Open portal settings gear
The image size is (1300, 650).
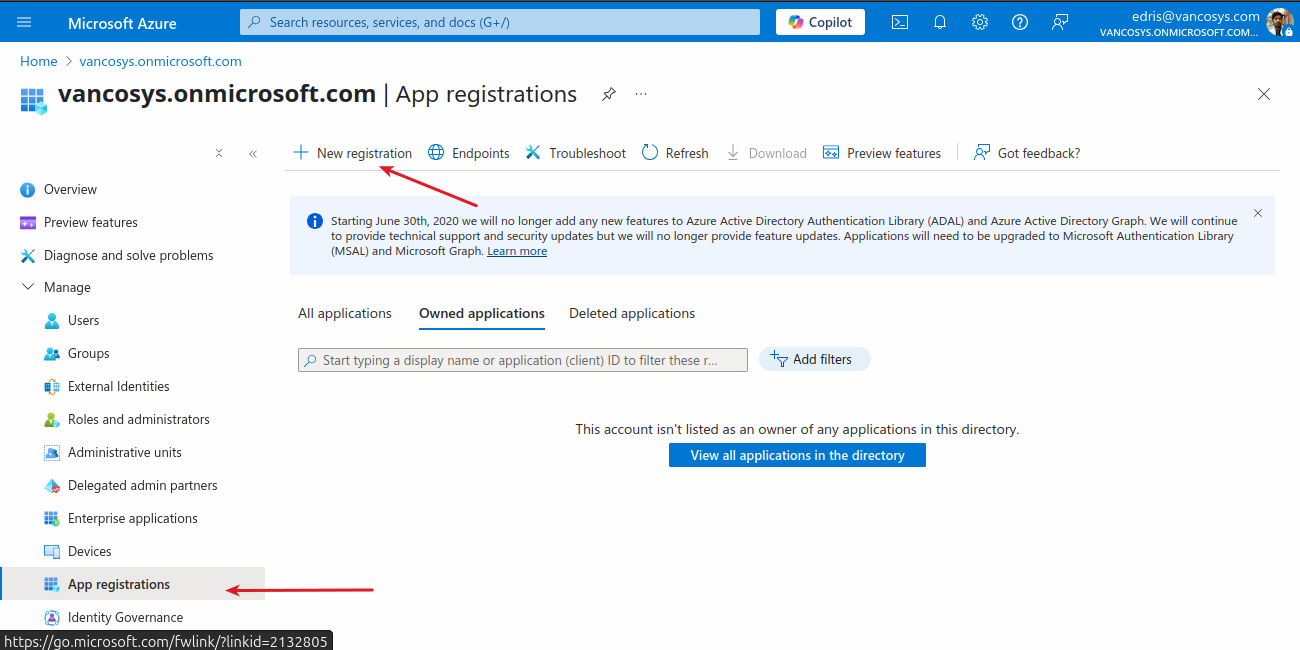(980, 22)
